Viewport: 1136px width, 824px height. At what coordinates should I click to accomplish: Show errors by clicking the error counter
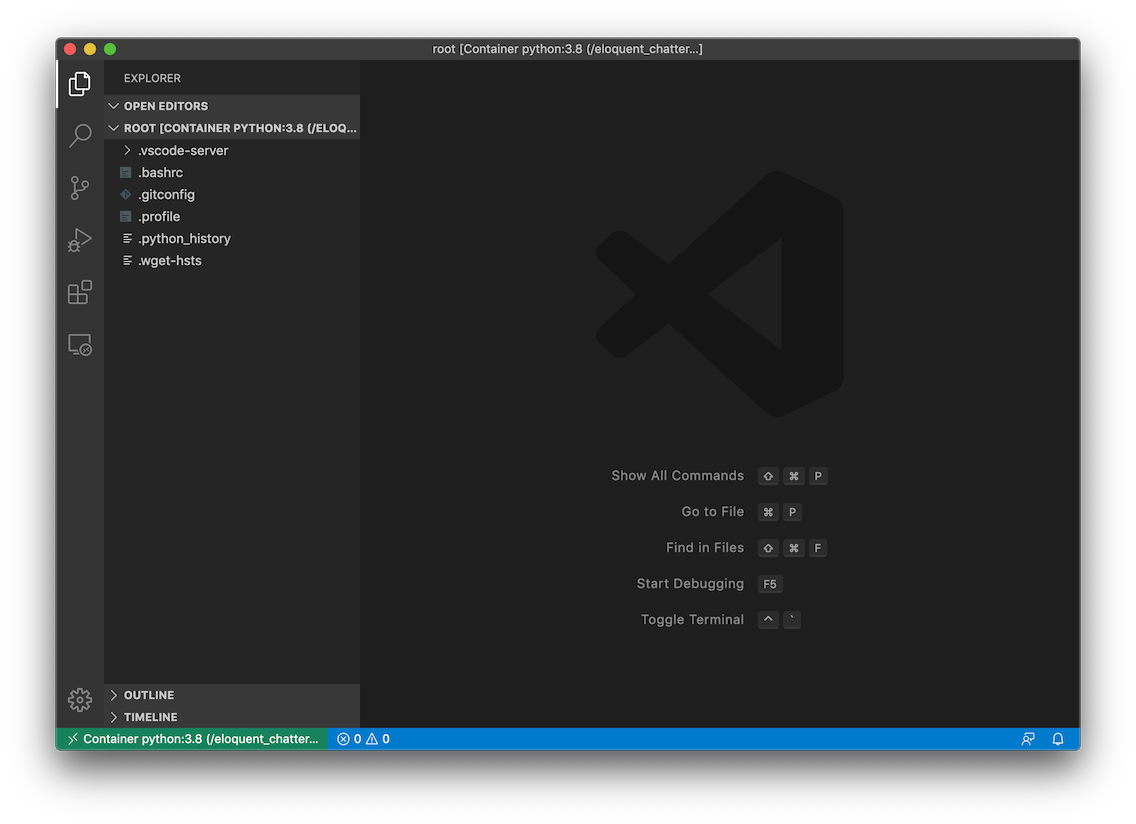point(350,738)
